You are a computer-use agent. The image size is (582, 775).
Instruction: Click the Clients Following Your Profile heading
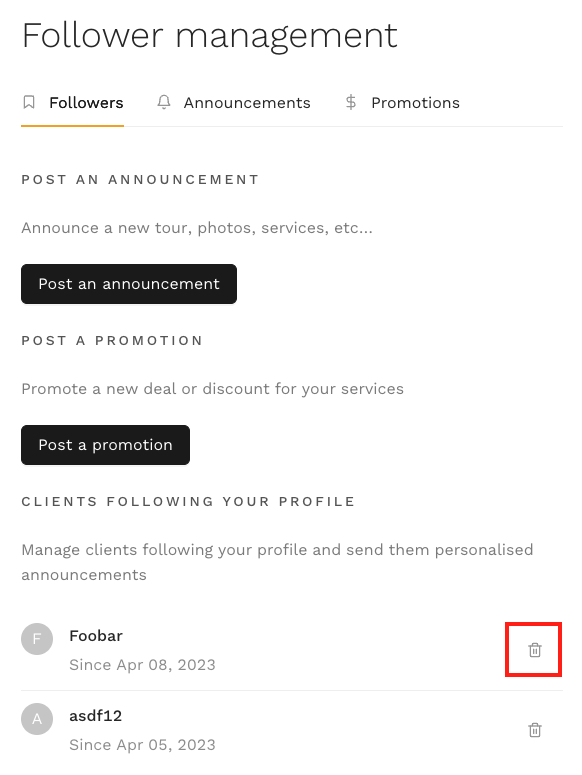click(x=188, y=502)
